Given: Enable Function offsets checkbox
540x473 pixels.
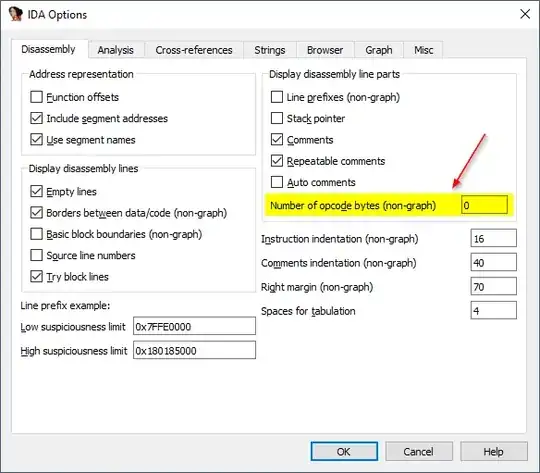Looking at the screenshot, I should click(37, 97).
